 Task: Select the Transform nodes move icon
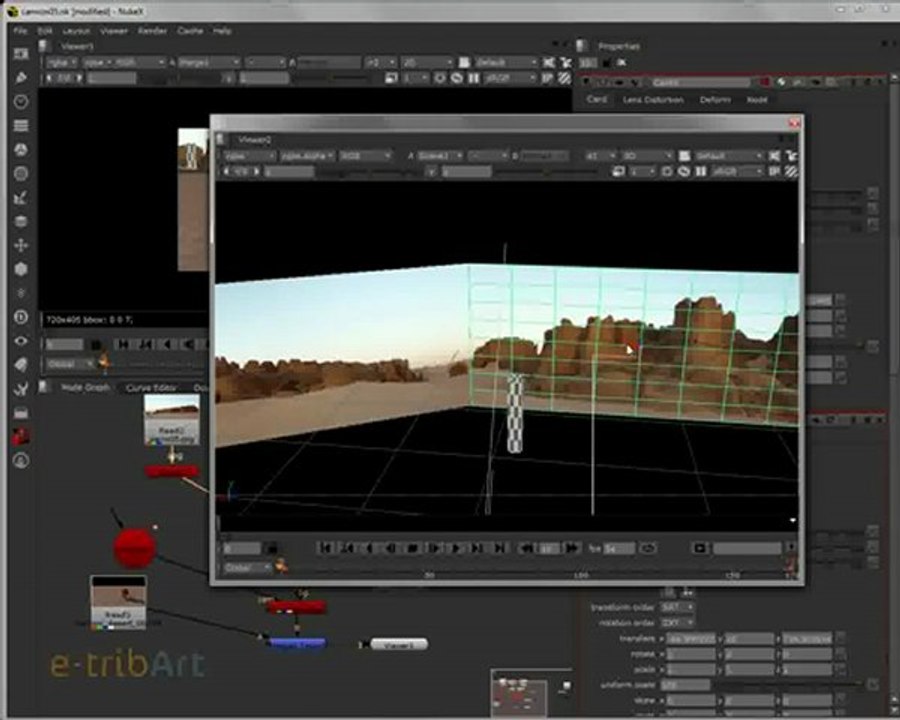pos(21,245)
